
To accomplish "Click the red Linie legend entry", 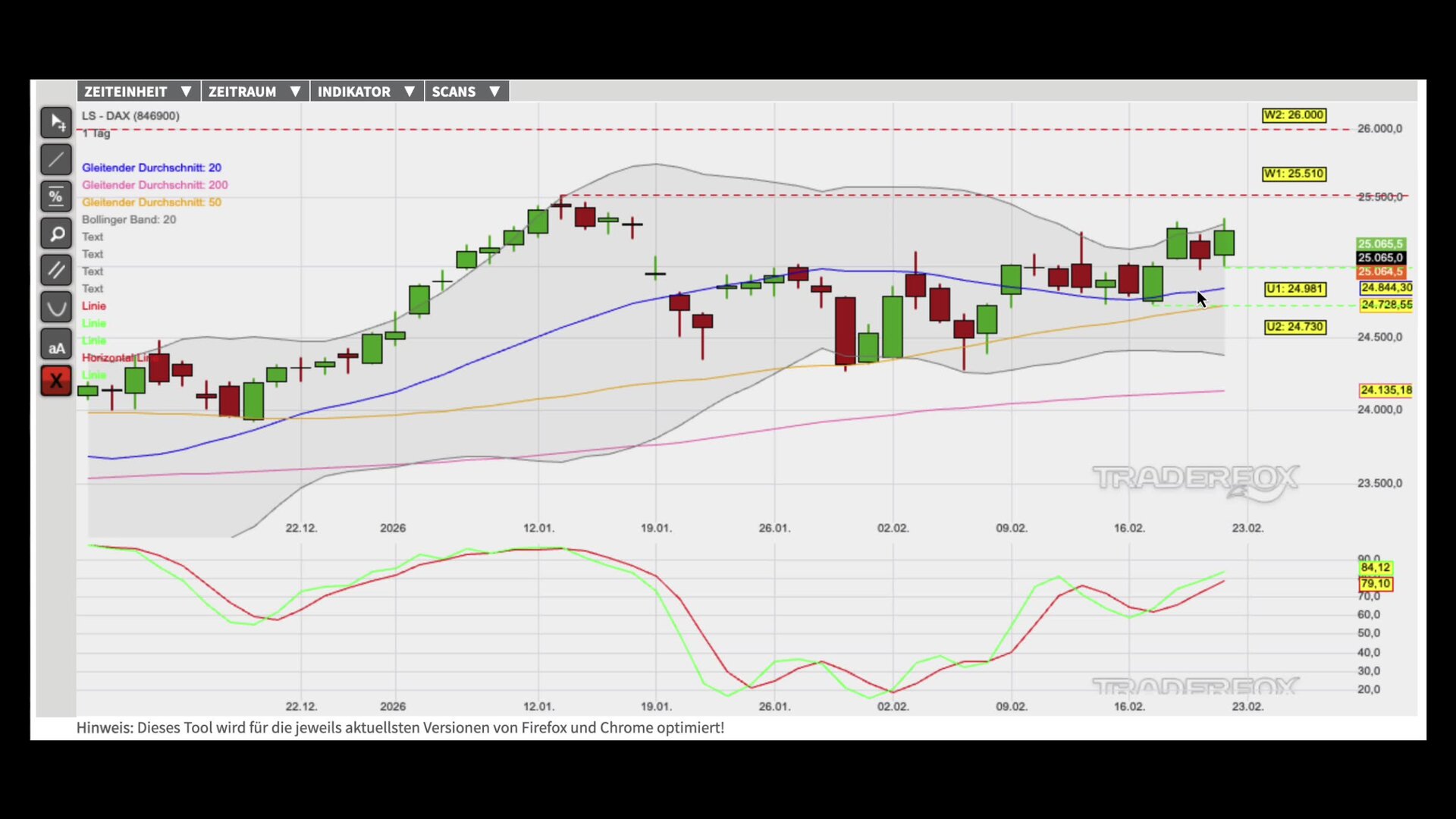I will tap(94, 306).
